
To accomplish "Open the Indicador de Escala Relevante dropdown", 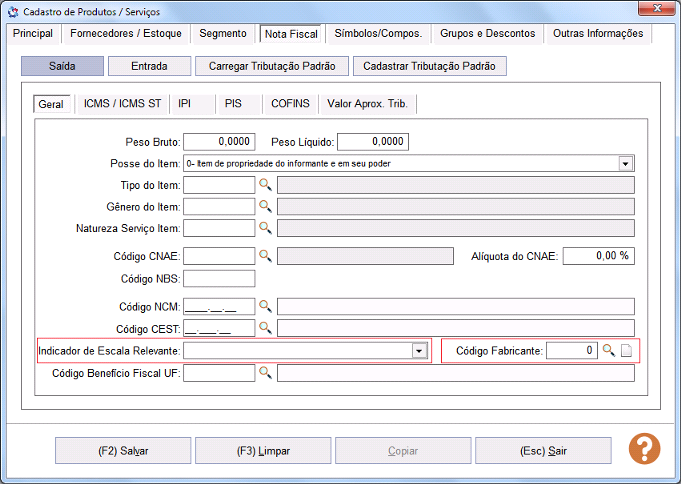I will 419,351.
